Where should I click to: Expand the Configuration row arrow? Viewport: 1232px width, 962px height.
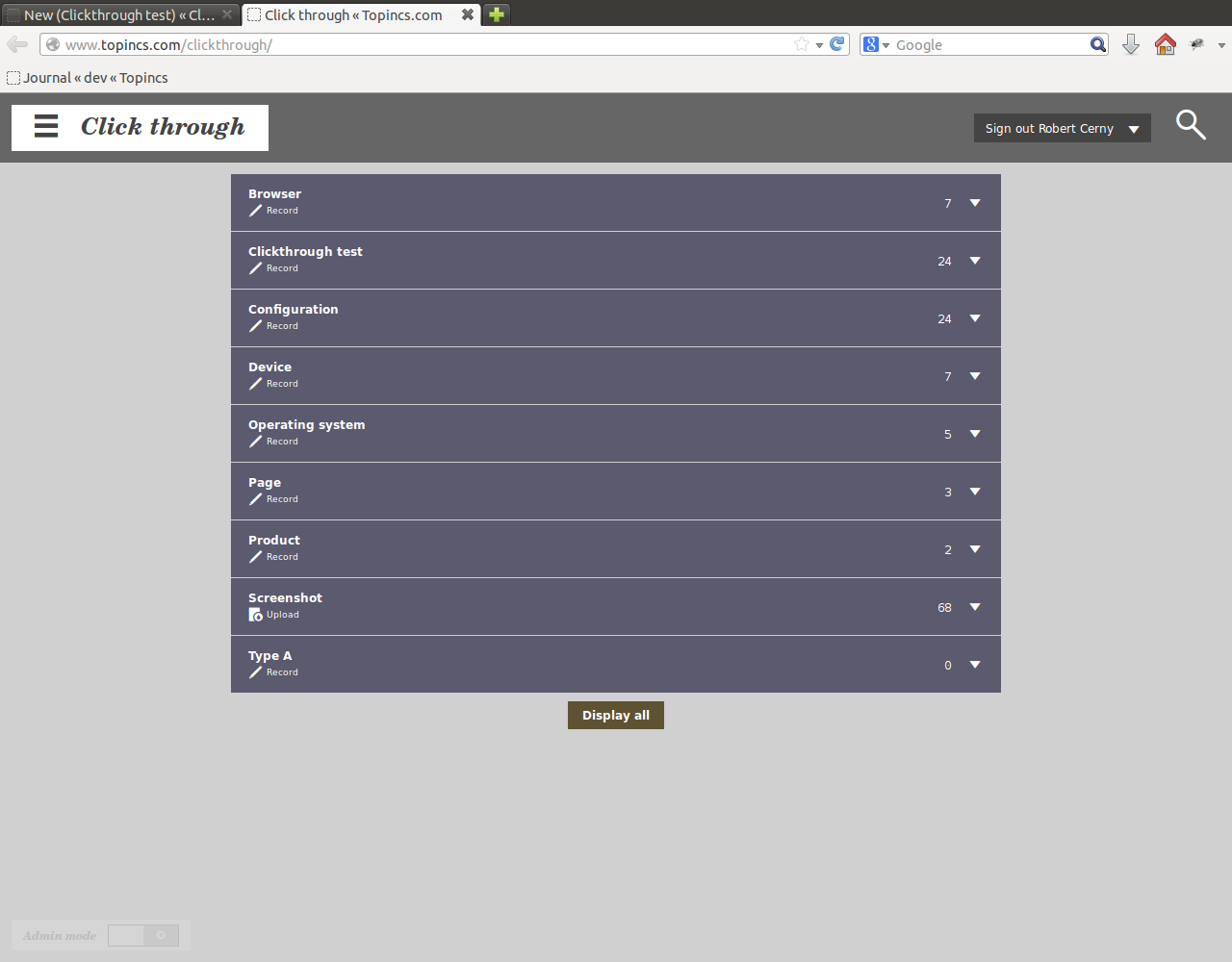pos(975,318)
